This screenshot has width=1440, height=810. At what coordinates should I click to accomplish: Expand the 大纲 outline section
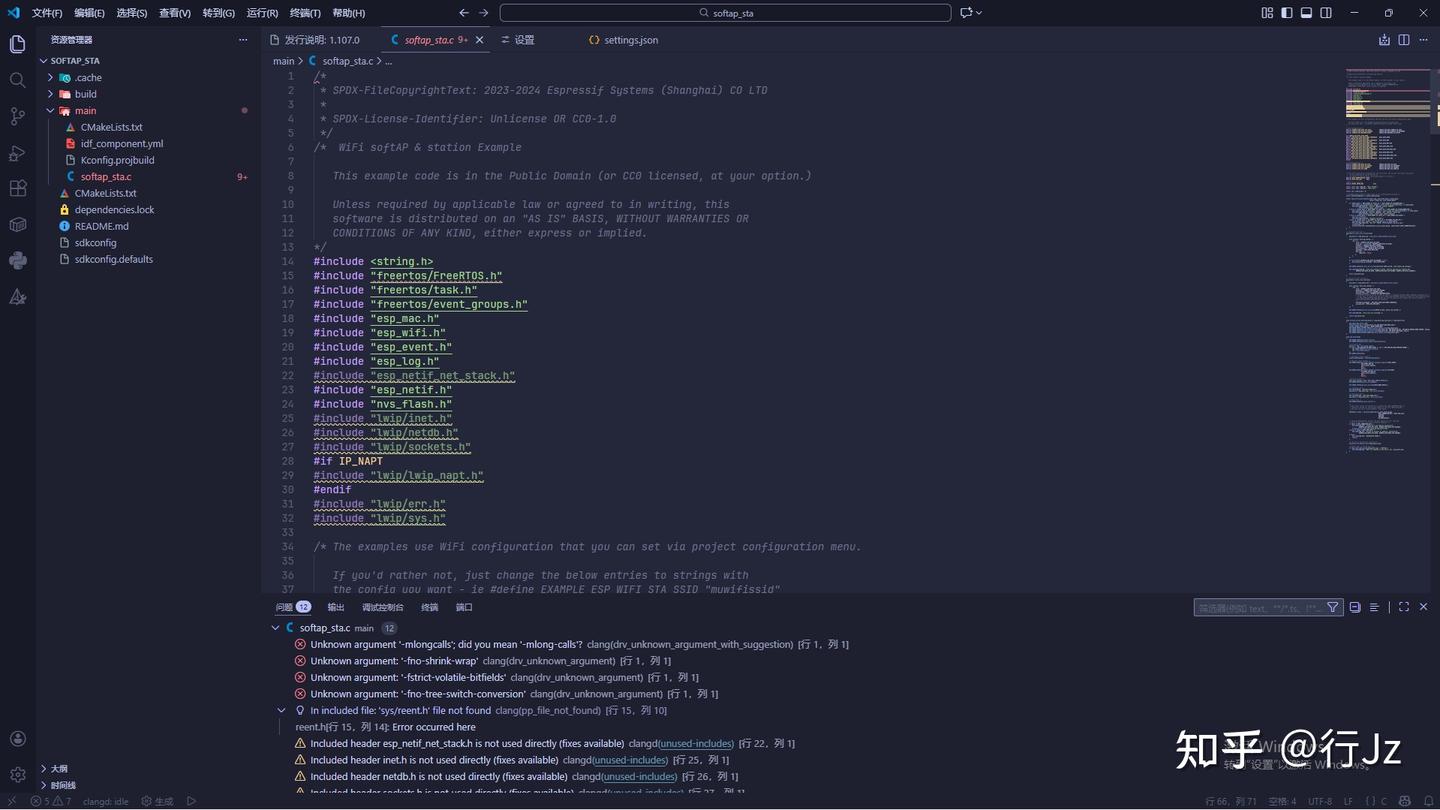pyautogui.click(x=44, y=769)
